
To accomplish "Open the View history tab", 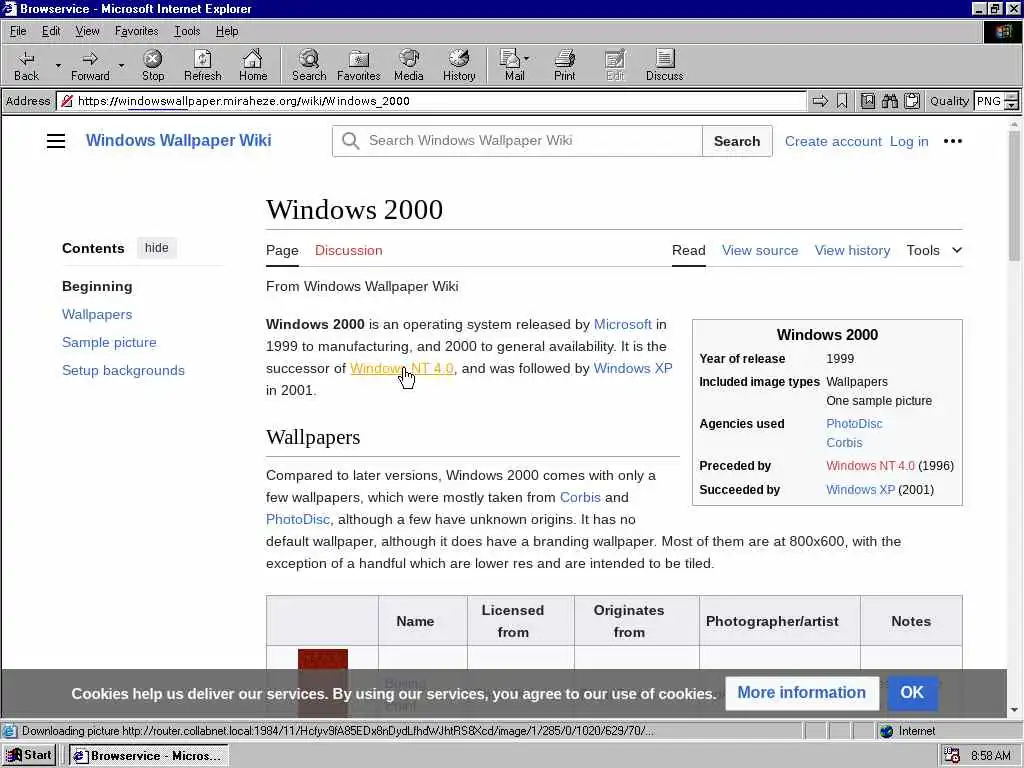I will [x=852, y=250].
